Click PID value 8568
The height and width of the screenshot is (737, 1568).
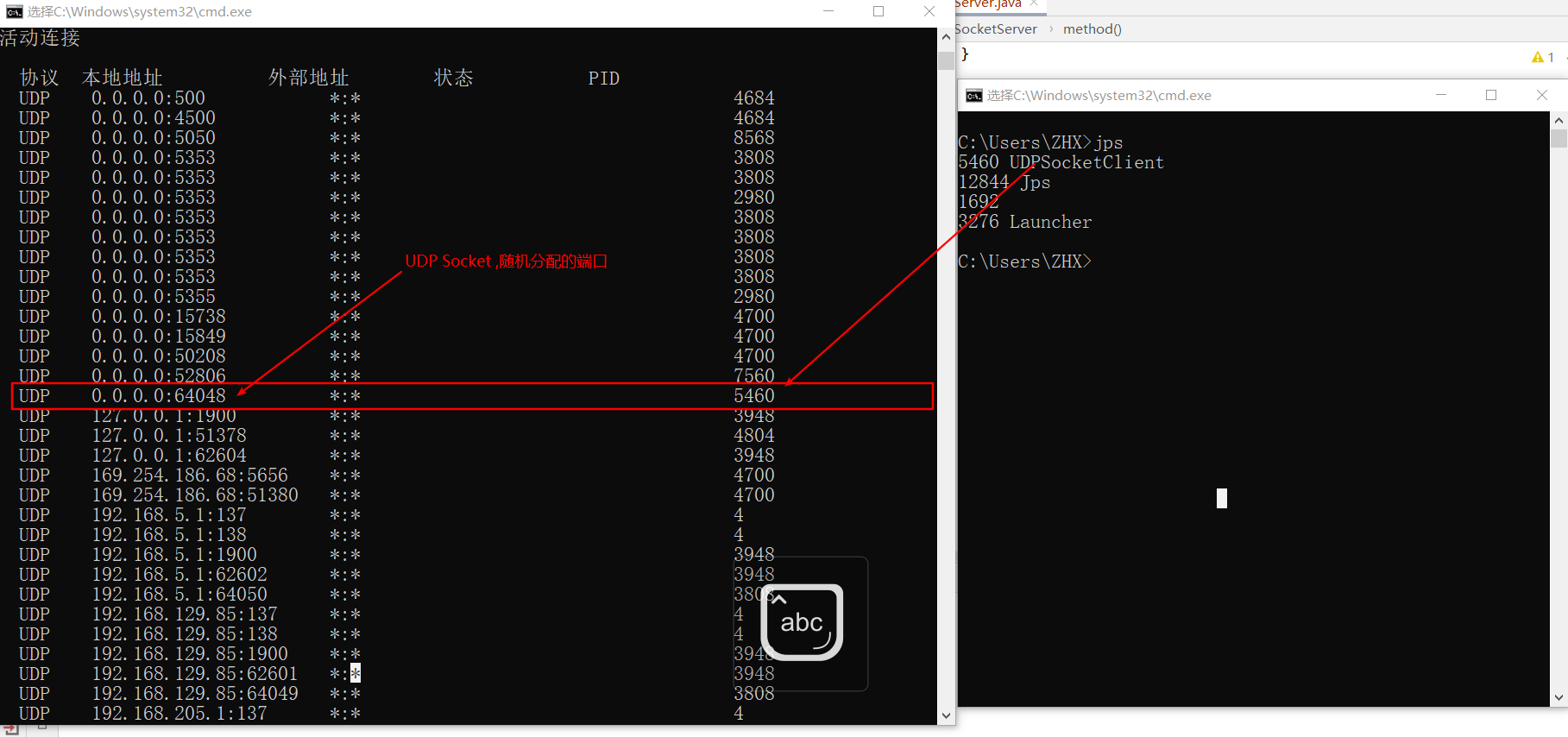click(754, 138)
